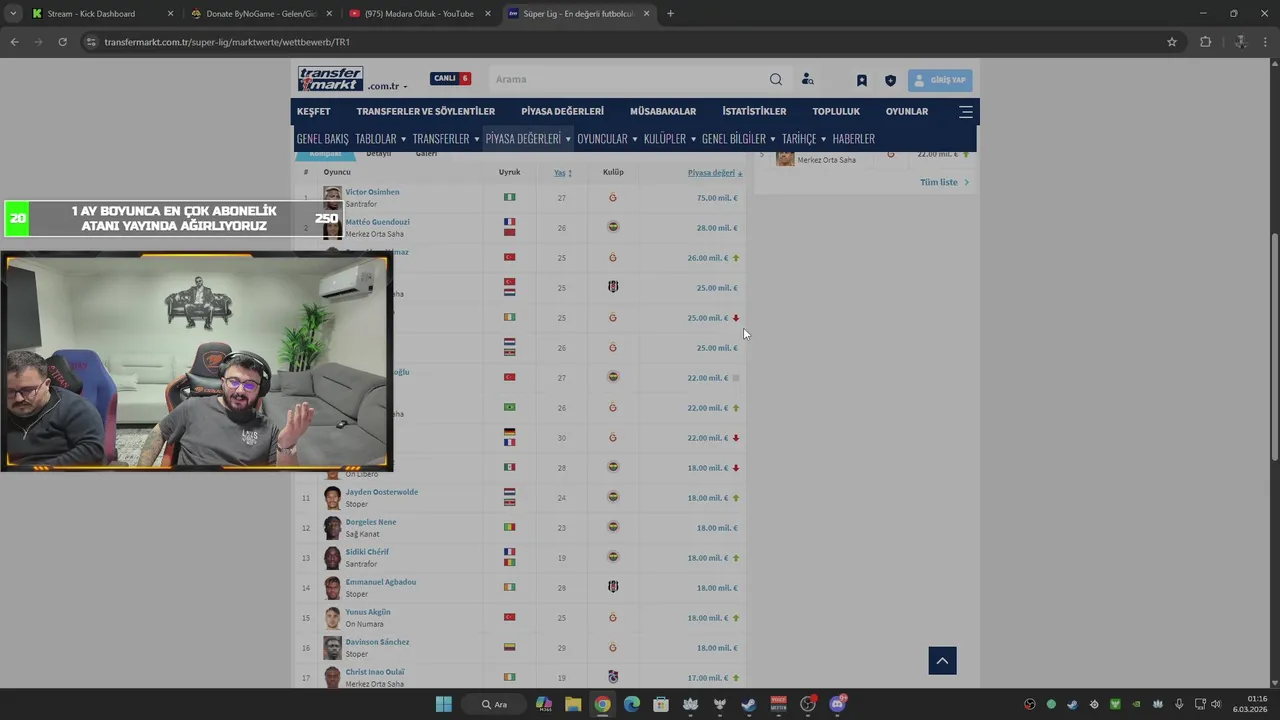Viewport: 1280px width, 720px height.
Task: Open MÜSABAKALAR in the main navigation
Action: coord(663,111)
